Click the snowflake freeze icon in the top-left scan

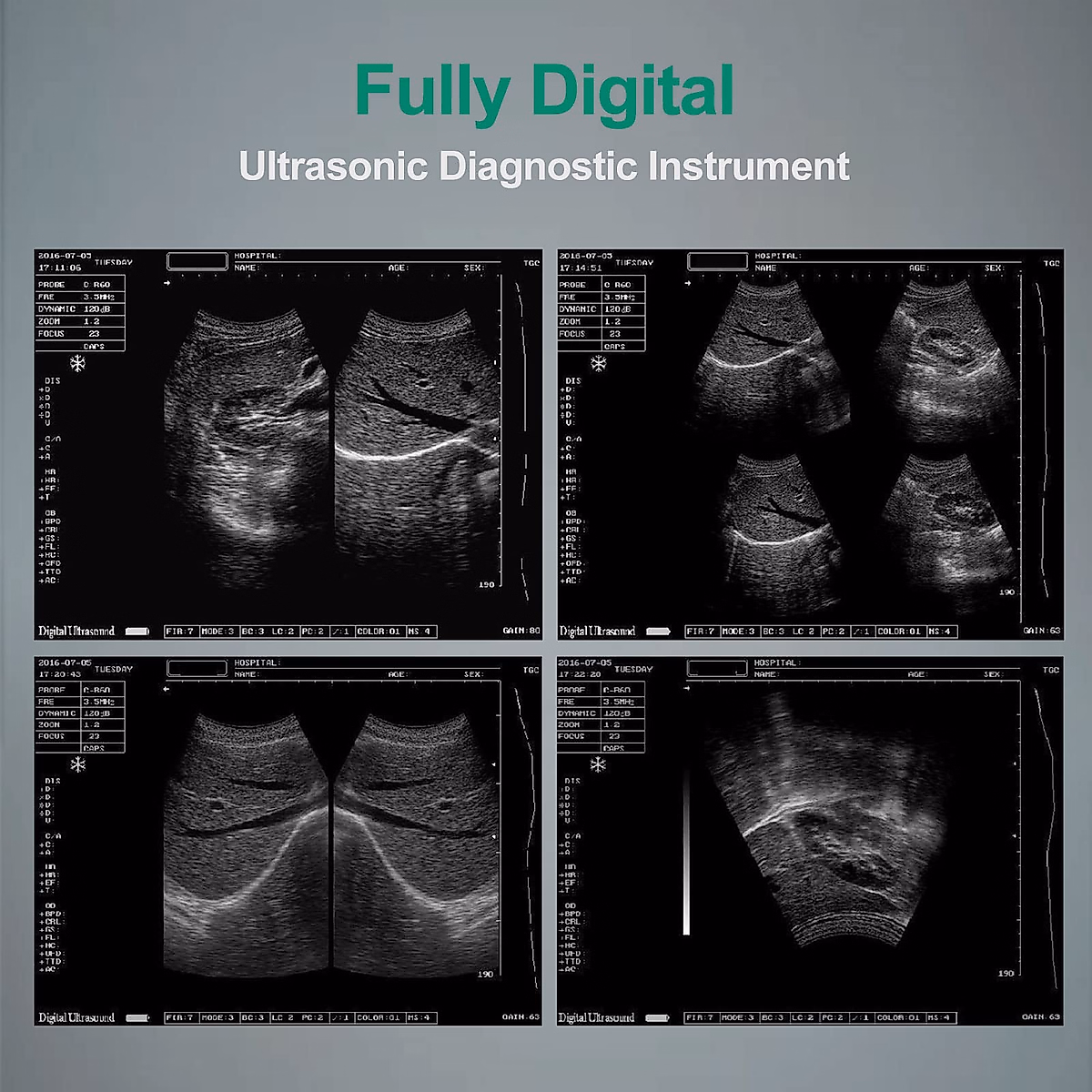[x=78, y=364]
